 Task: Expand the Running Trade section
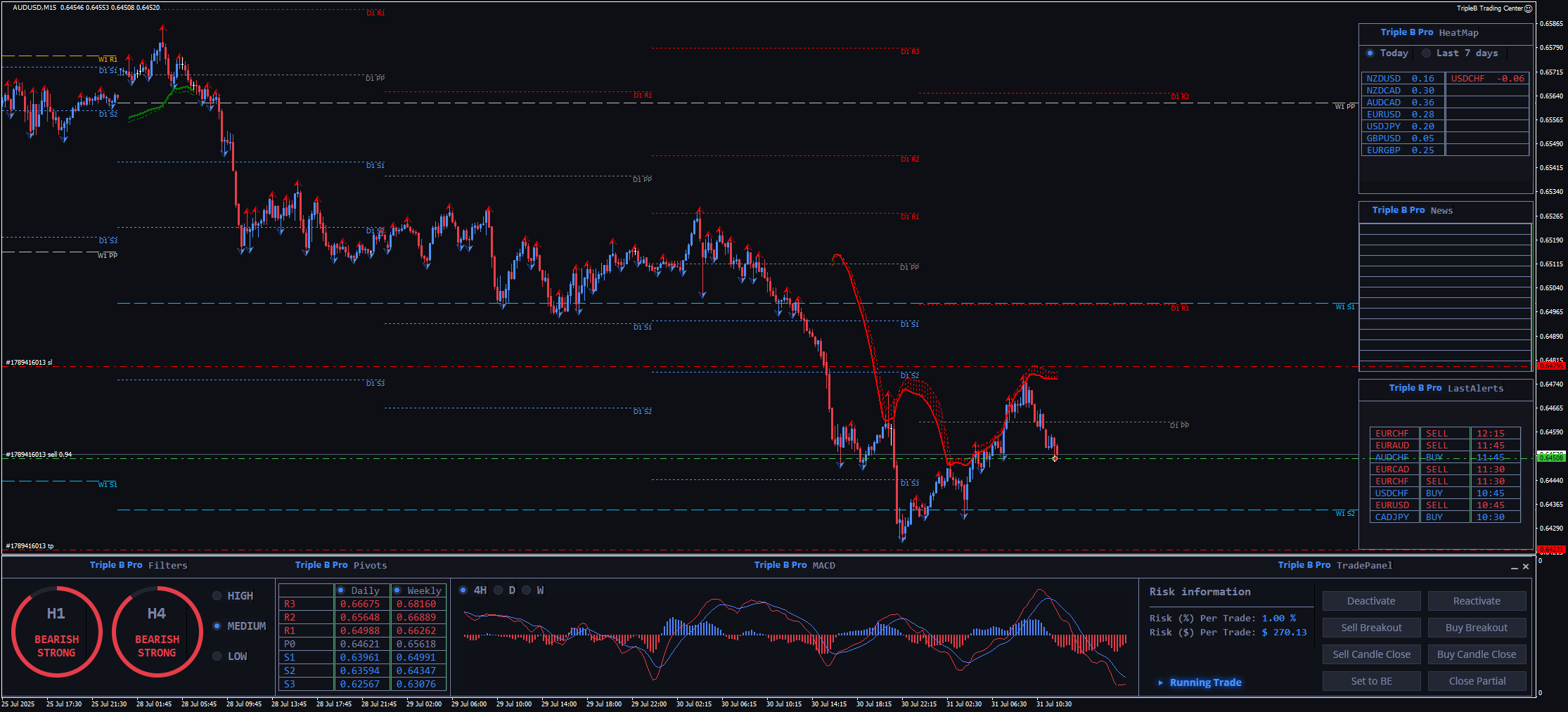1161,682
